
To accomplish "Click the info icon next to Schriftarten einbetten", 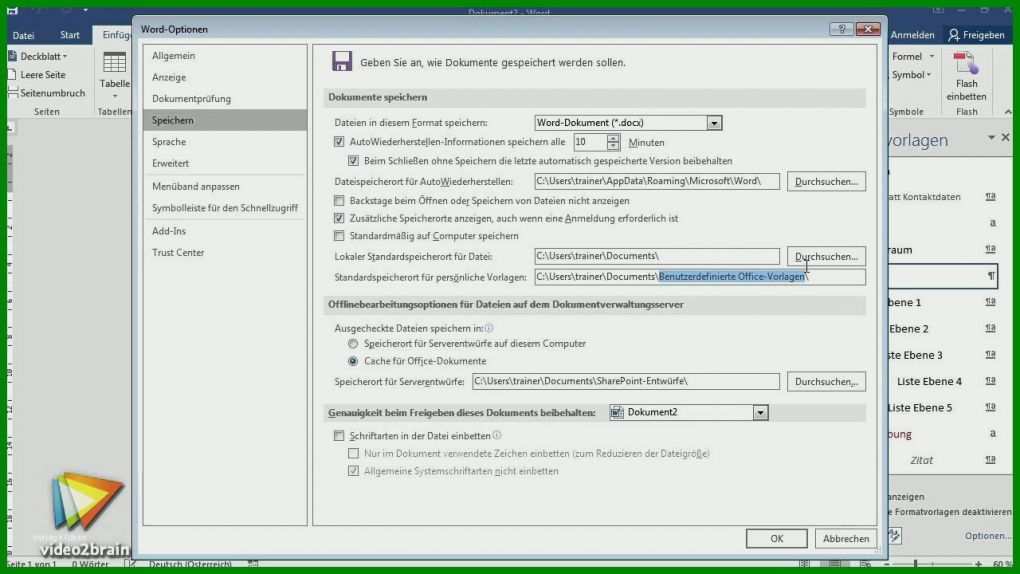I will (x=497, y=435).
